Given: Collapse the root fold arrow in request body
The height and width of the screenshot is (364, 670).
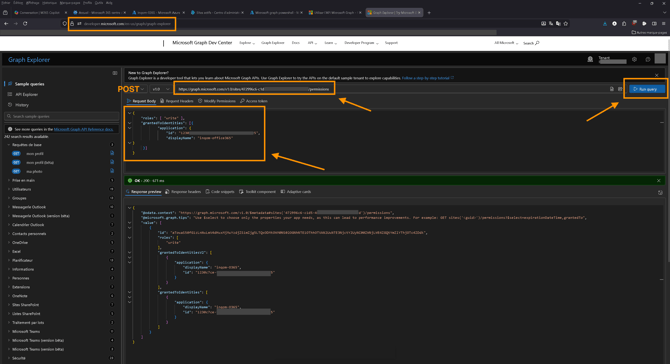Looking at the screenshot, I should point(129,113).
